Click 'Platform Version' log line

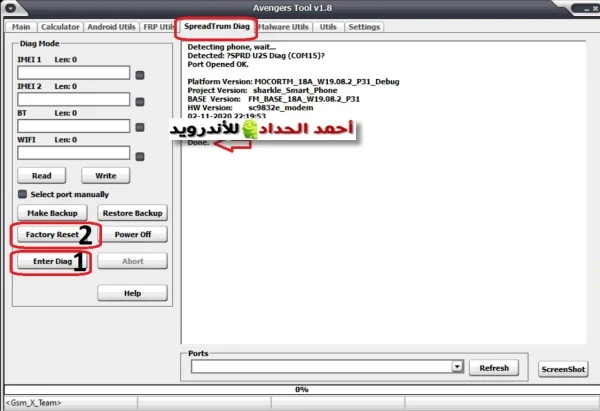pyautogui.click(x=293, y=82)
